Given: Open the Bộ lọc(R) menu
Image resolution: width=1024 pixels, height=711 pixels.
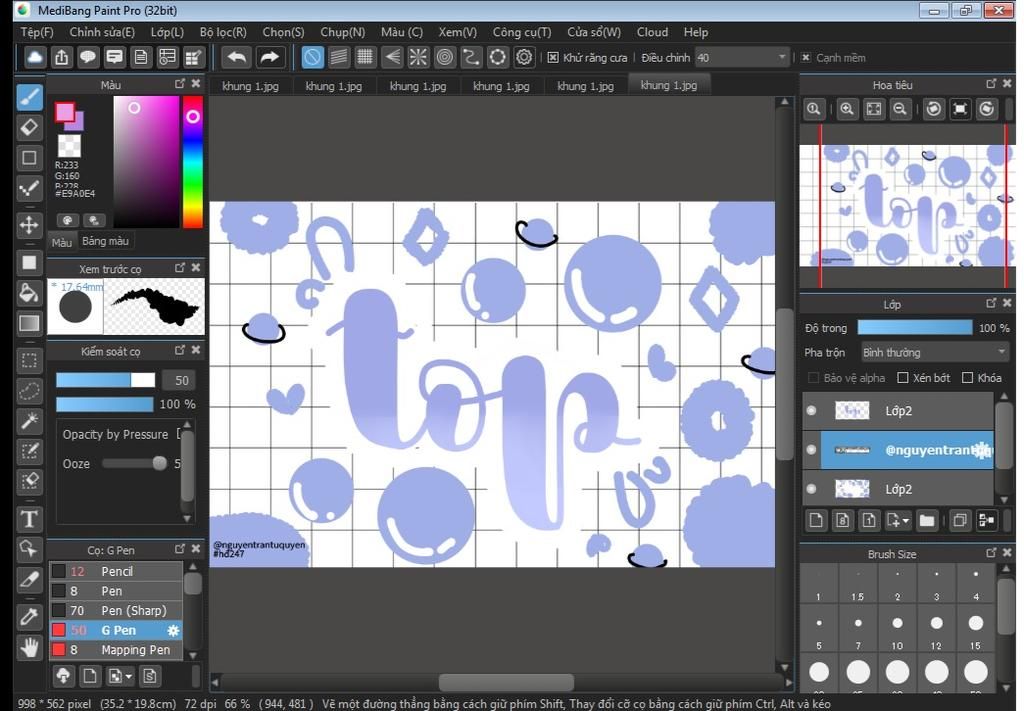Looking at the screenshot, I should (x=223, y=32).
